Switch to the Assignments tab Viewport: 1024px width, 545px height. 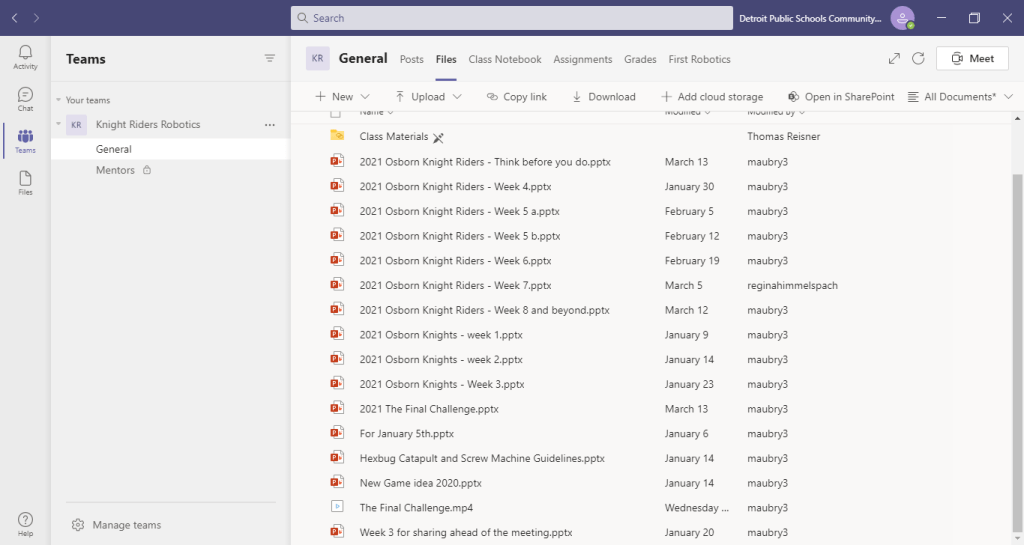[x=582, y=59]
